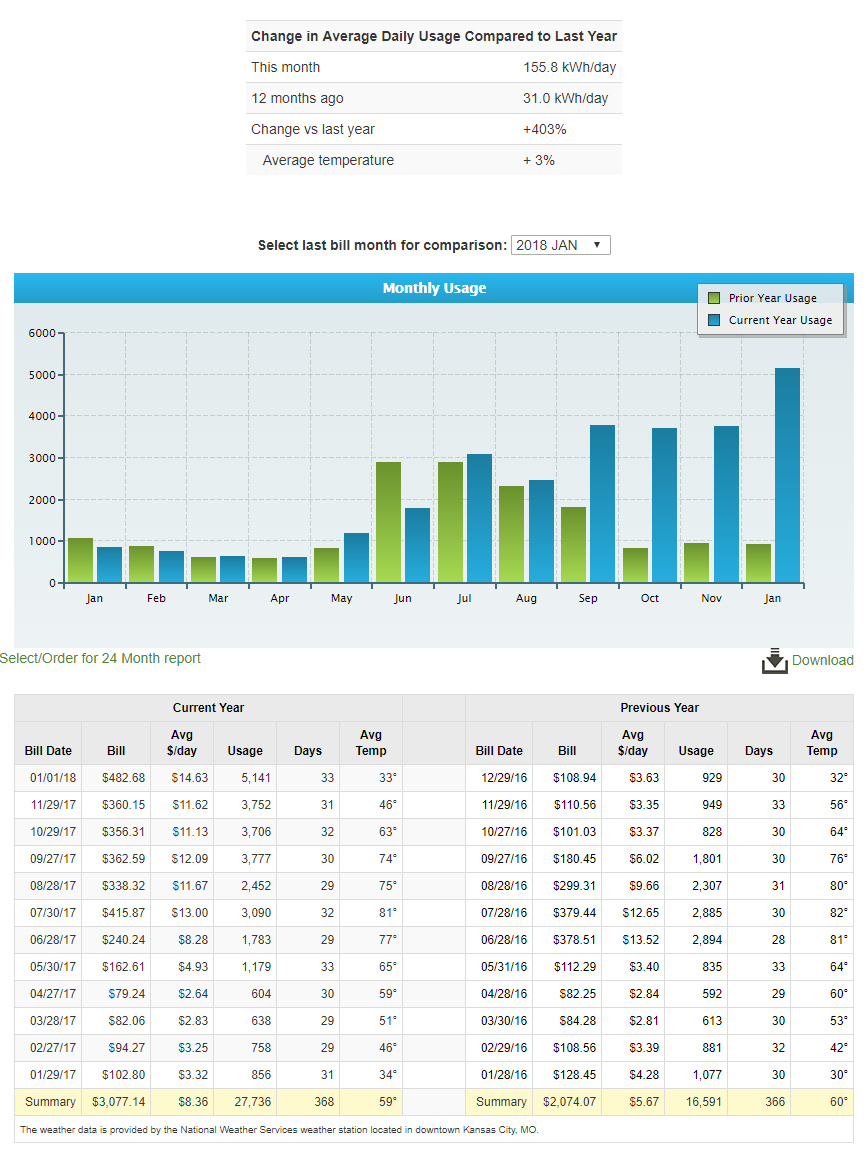This screenshot has width=868, height=1156.
Task: Click the $482.68 bill amount cell
Action: pos(116,777)
